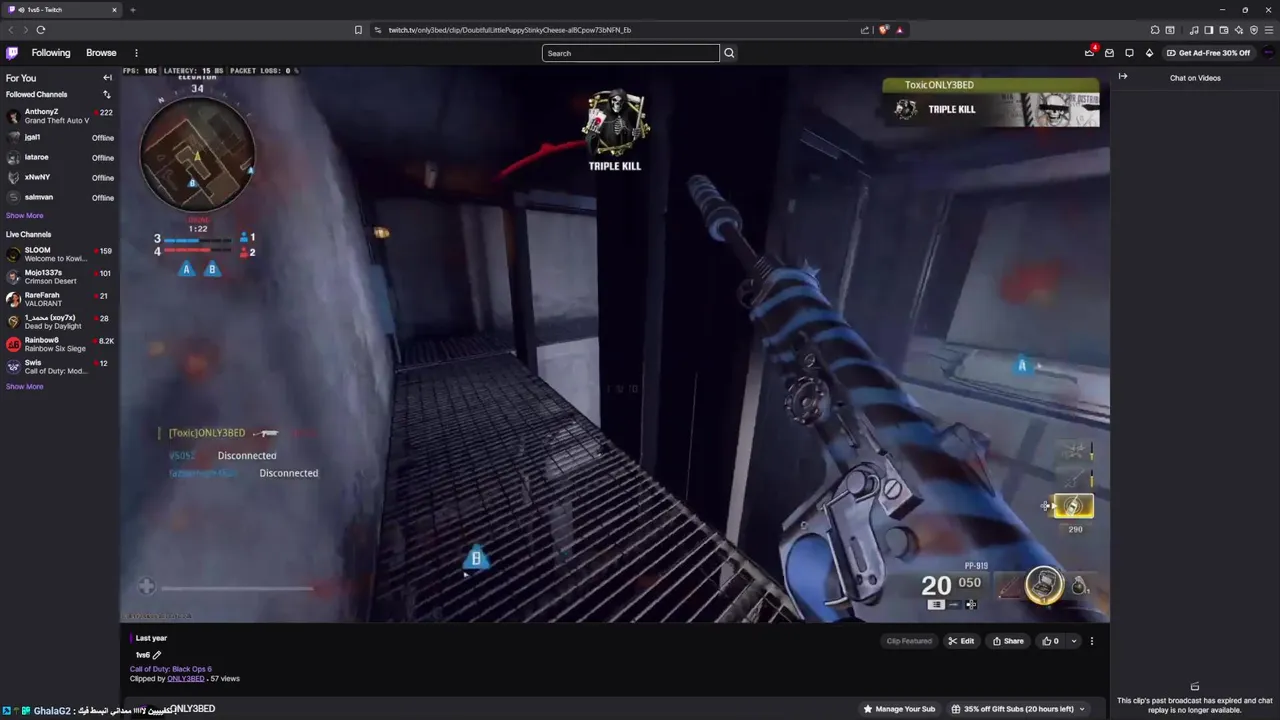Share this clip

click(1008, 641)
